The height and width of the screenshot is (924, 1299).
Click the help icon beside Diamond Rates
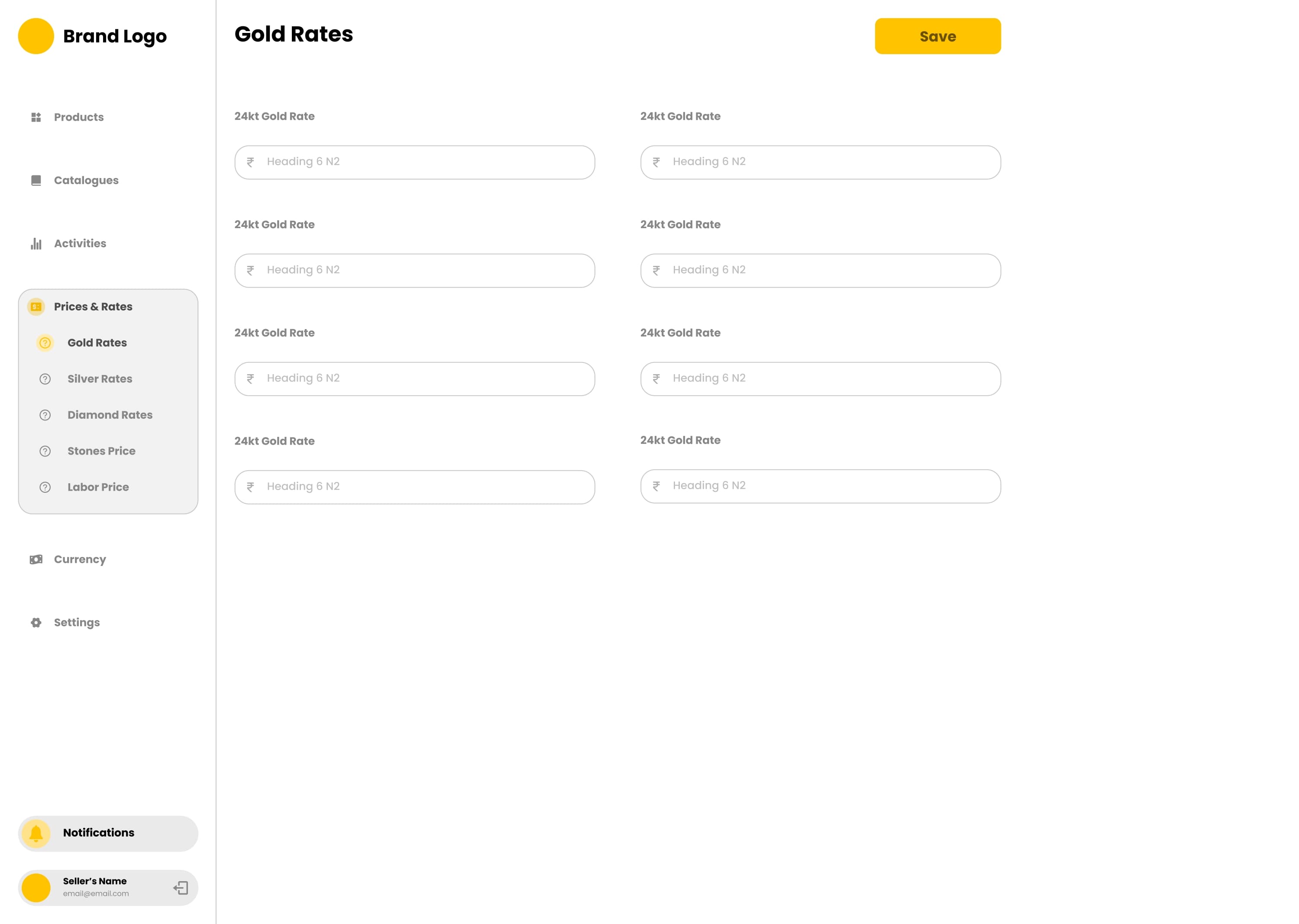pyautogui.click(x=45, y=415)
